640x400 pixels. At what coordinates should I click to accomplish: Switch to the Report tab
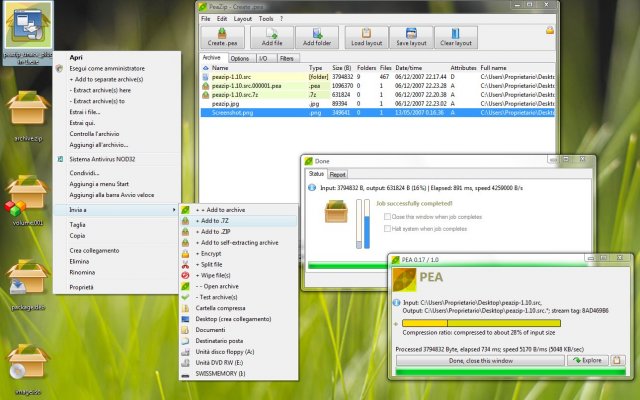(338, 174)
